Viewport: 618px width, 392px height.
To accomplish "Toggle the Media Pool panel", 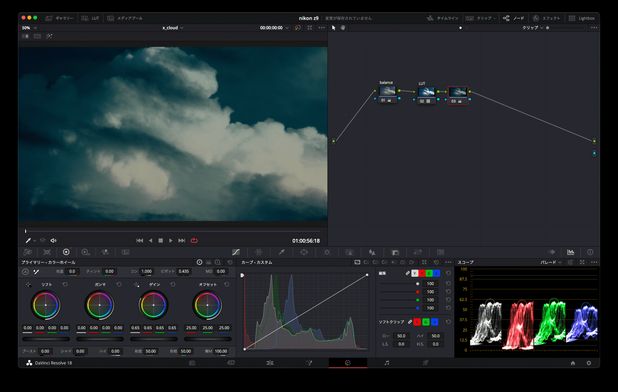I will (125, 18).
